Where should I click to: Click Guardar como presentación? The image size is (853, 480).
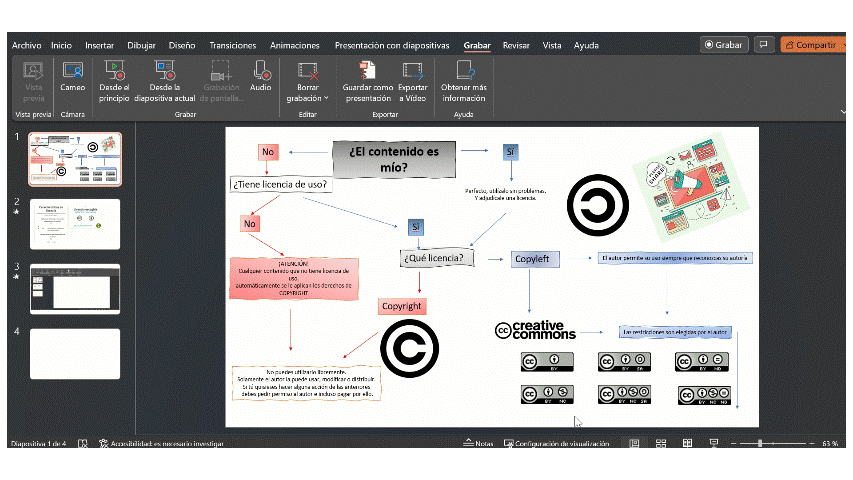368,82
